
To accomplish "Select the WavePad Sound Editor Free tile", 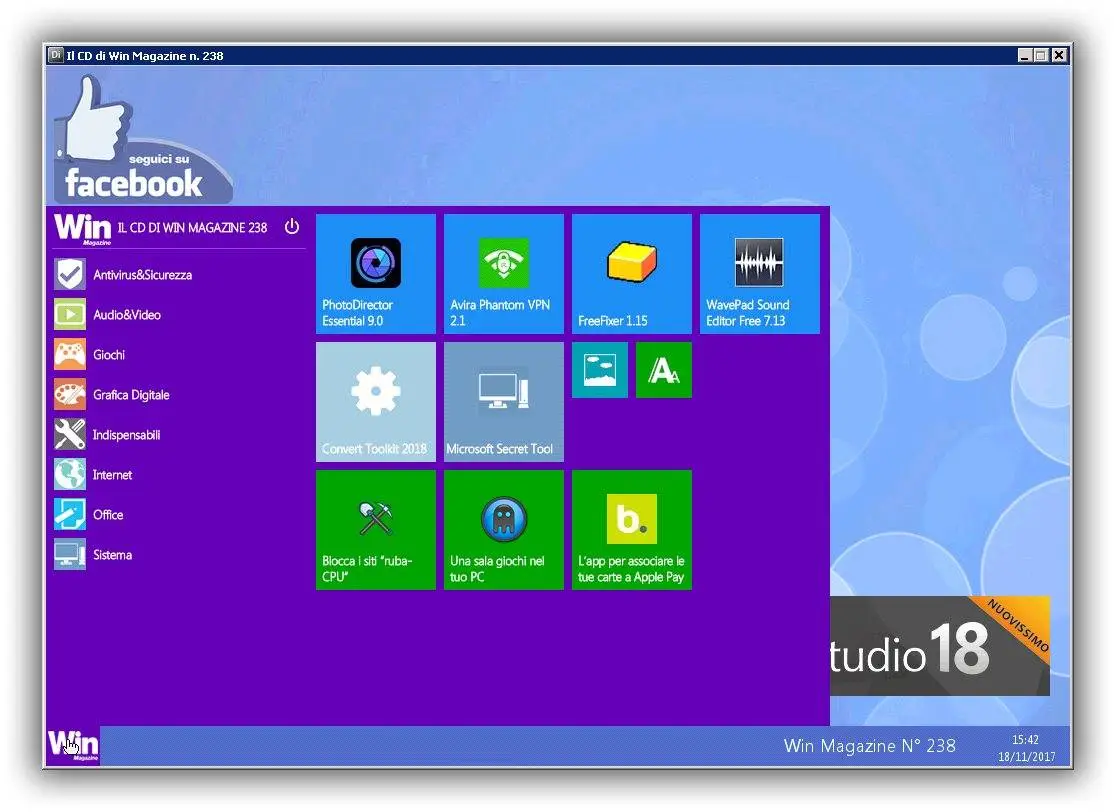I will [x=760, y=274].
